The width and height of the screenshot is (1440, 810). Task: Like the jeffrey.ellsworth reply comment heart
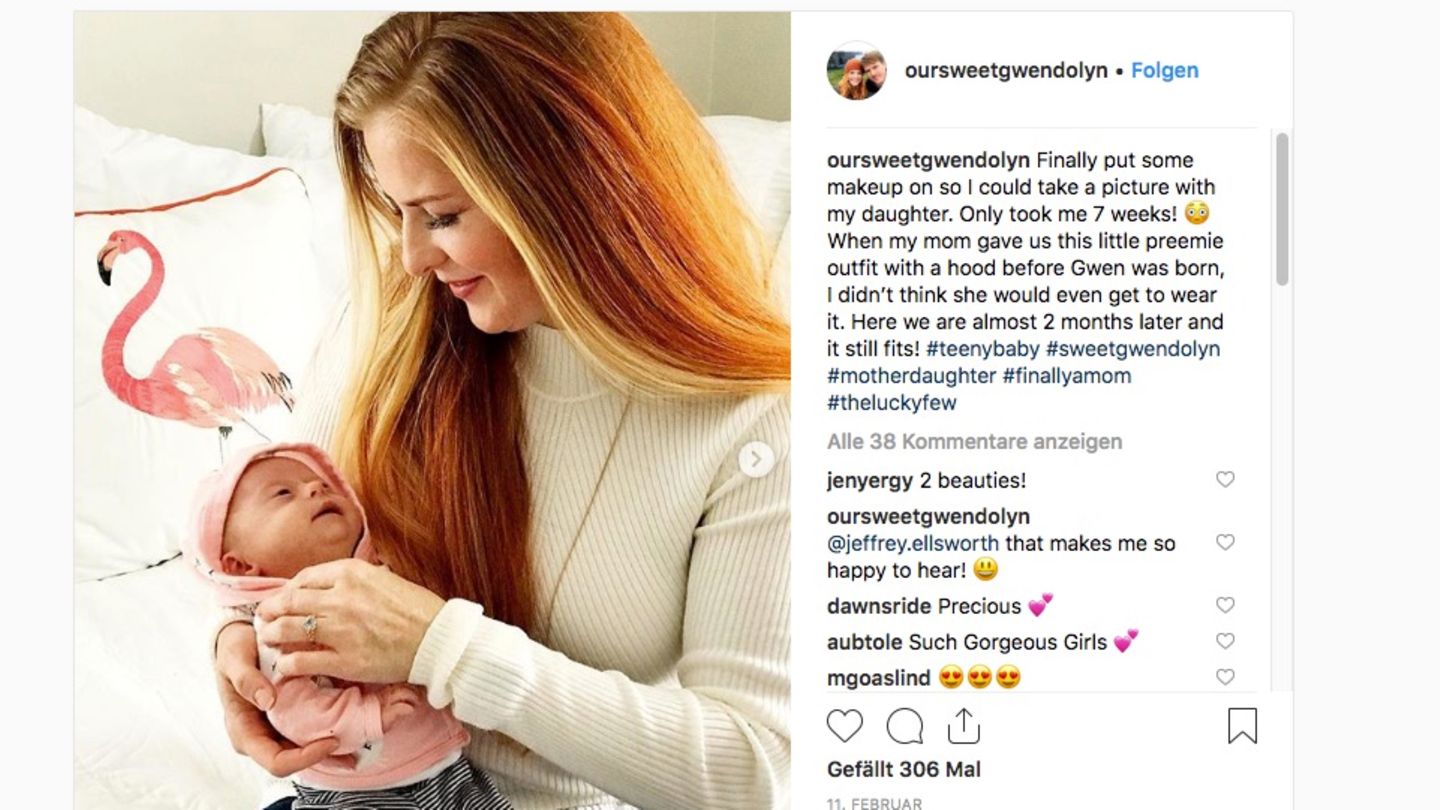pos(1225,542)
